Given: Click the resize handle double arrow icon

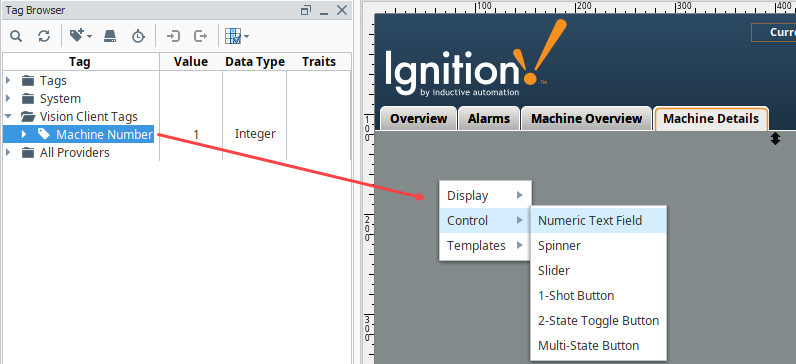Looking at the screenshot, I should [x=775, y=139].
